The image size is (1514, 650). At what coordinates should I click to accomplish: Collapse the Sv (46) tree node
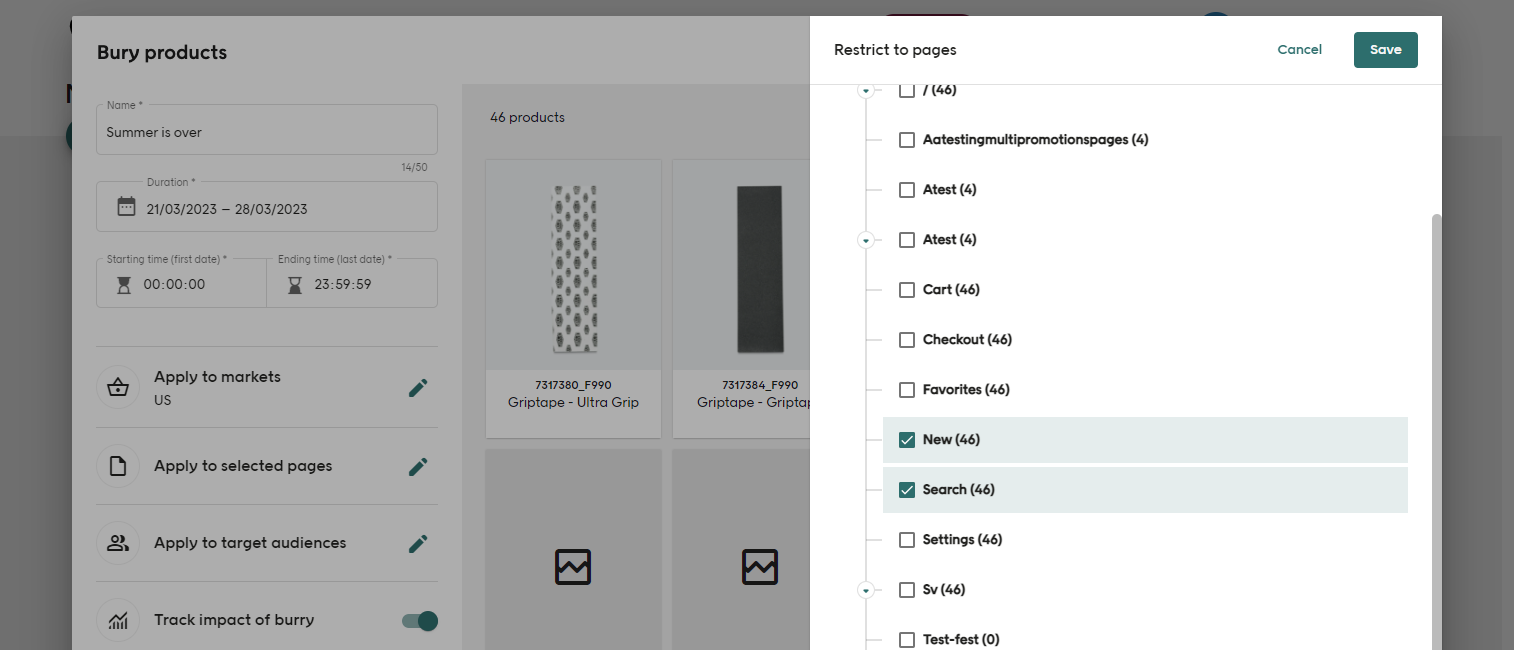866,590
